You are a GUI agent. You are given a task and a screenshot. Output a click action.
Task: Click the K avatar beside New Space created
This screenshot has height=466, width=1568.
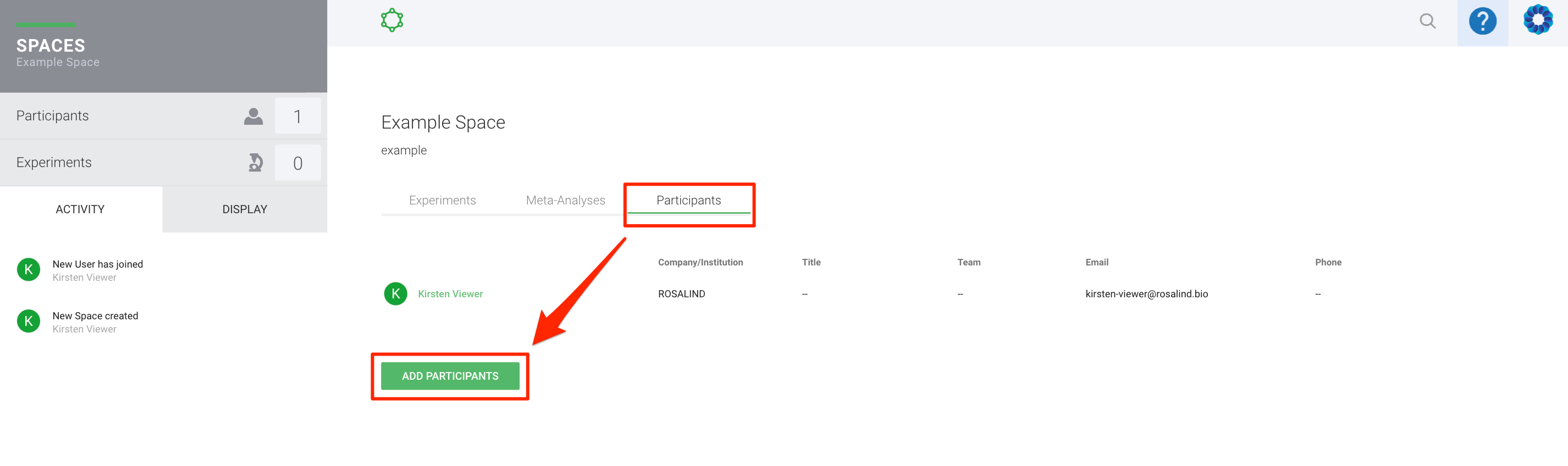(29, 321)
